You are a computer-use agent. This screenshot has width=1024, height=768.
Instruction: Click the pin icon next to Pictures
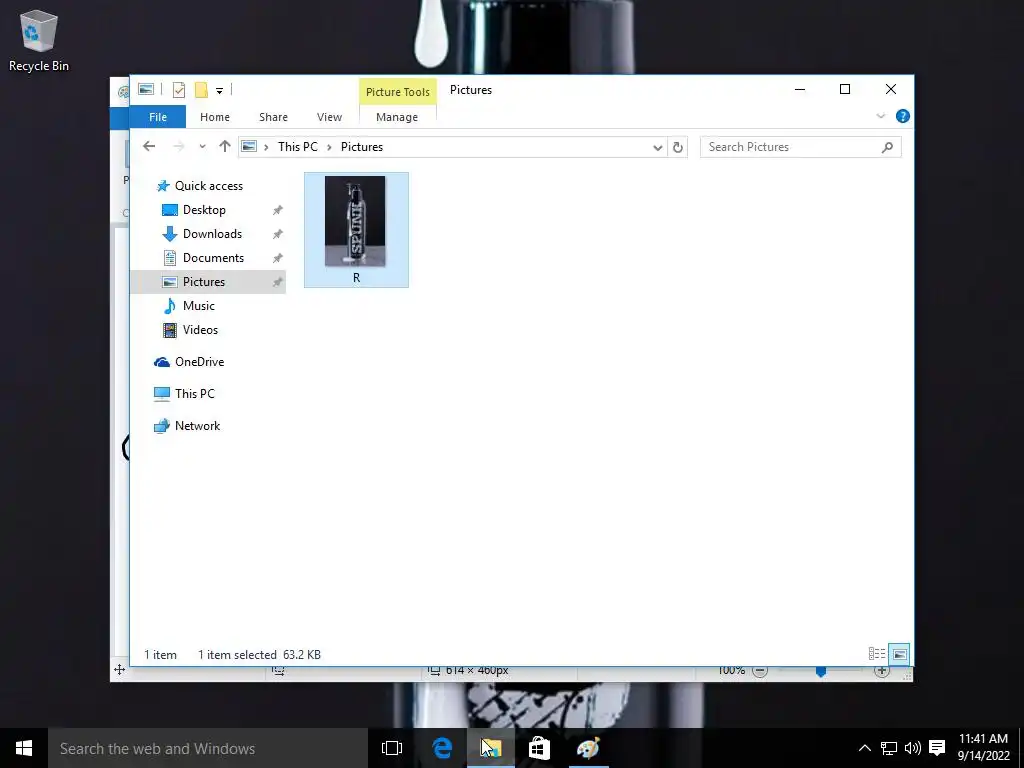pos(278,282)
